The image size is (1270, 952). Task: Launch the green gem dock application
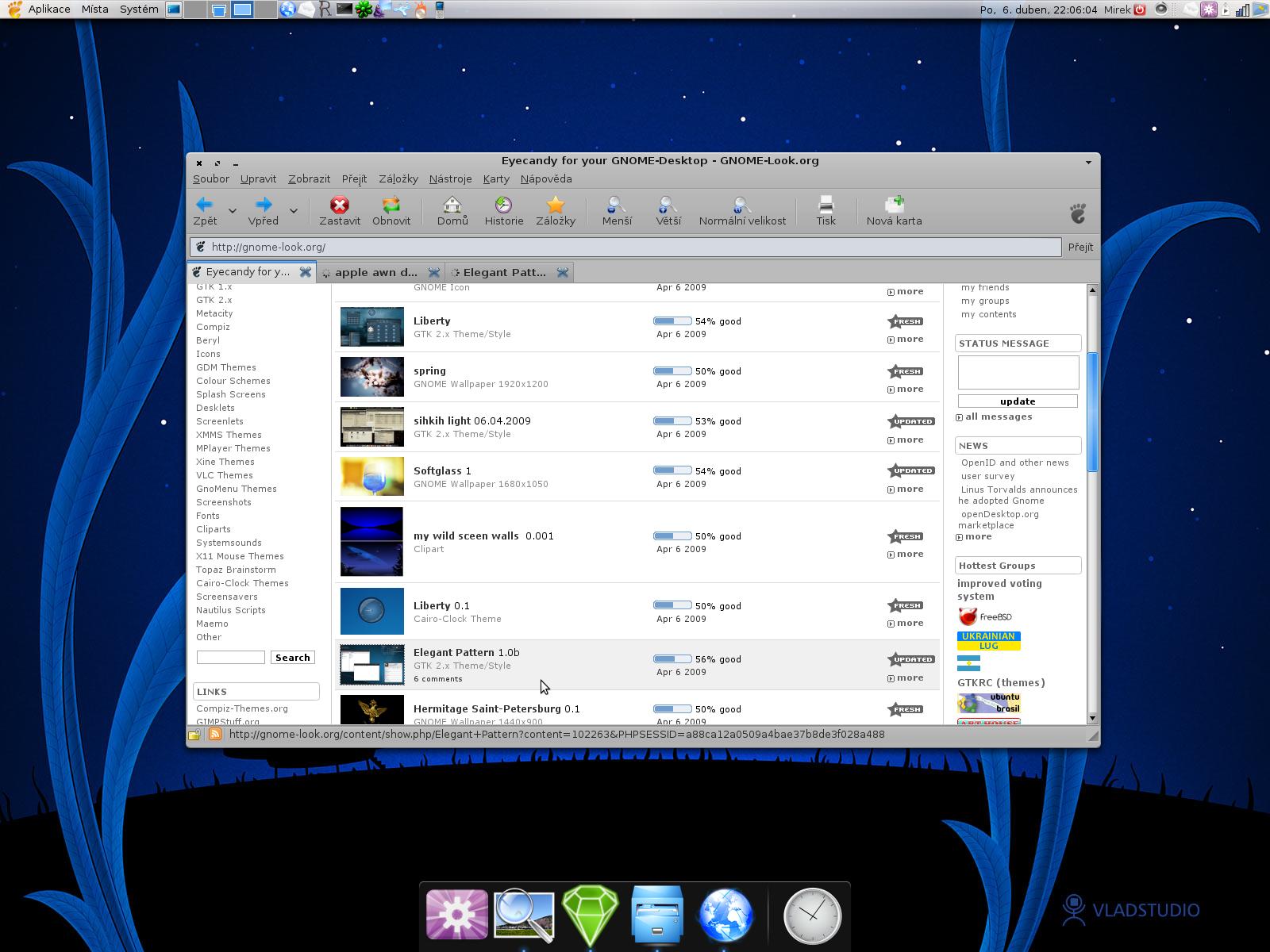coord(590,915)
